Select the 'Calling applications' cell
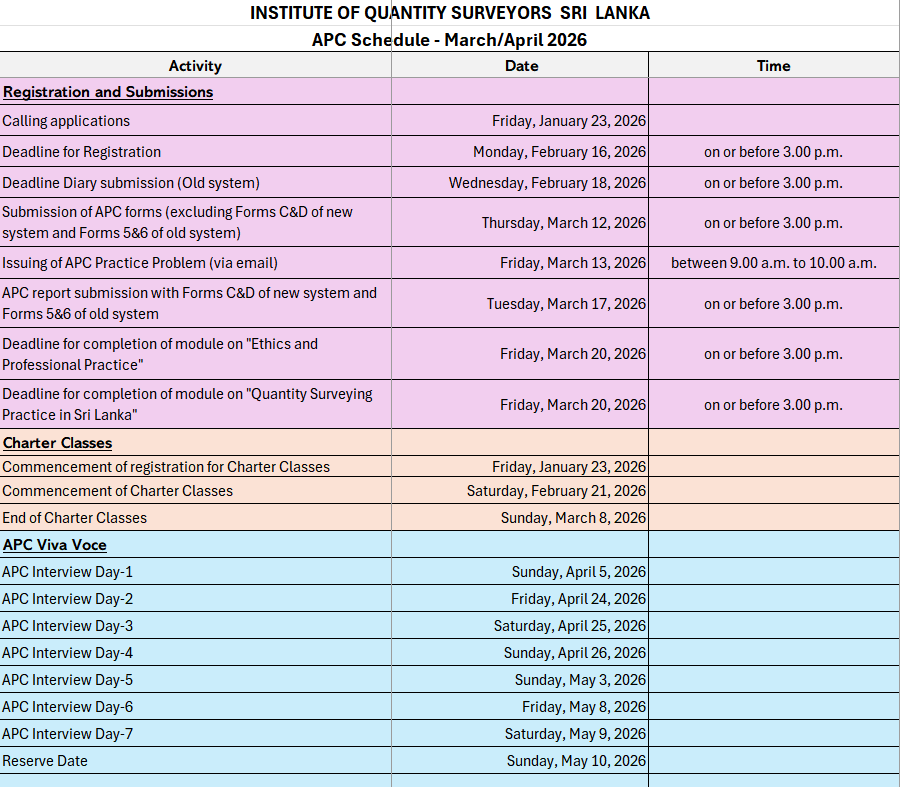This screenshot has width=900, height=787. 66,121
